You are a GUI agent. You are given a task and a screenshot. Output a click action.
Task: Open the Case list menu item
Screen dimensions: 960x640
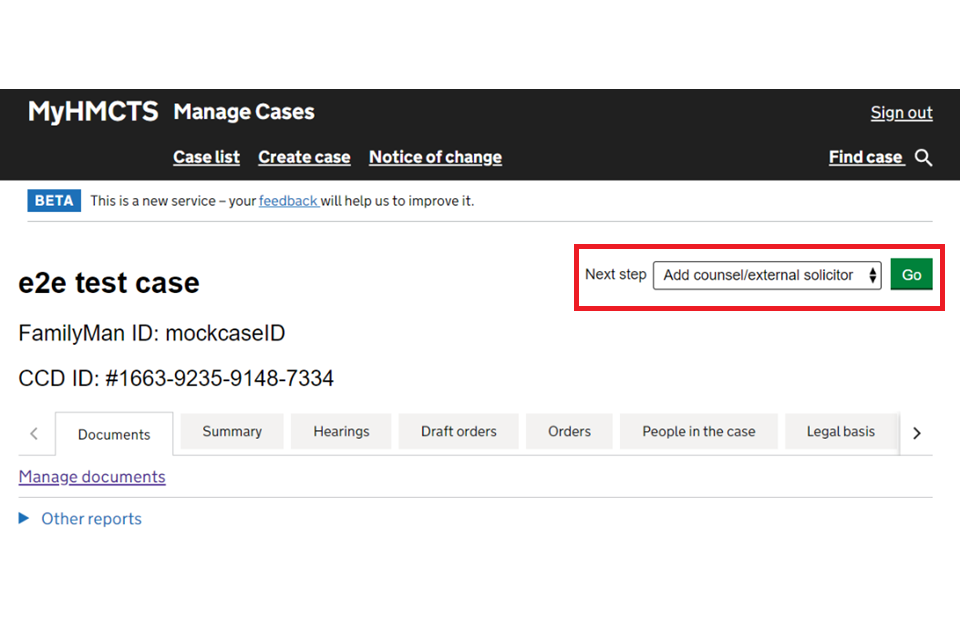[x=206, y=157]
